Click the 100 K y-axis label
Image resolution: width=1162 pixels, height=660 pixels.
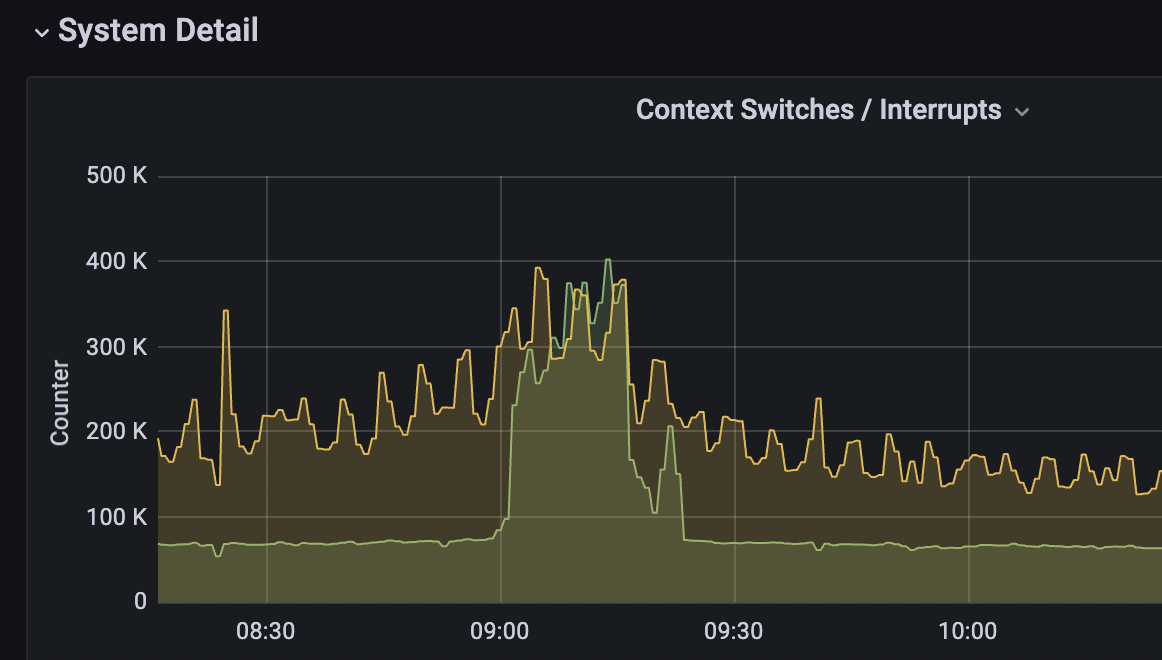point(117,517)
